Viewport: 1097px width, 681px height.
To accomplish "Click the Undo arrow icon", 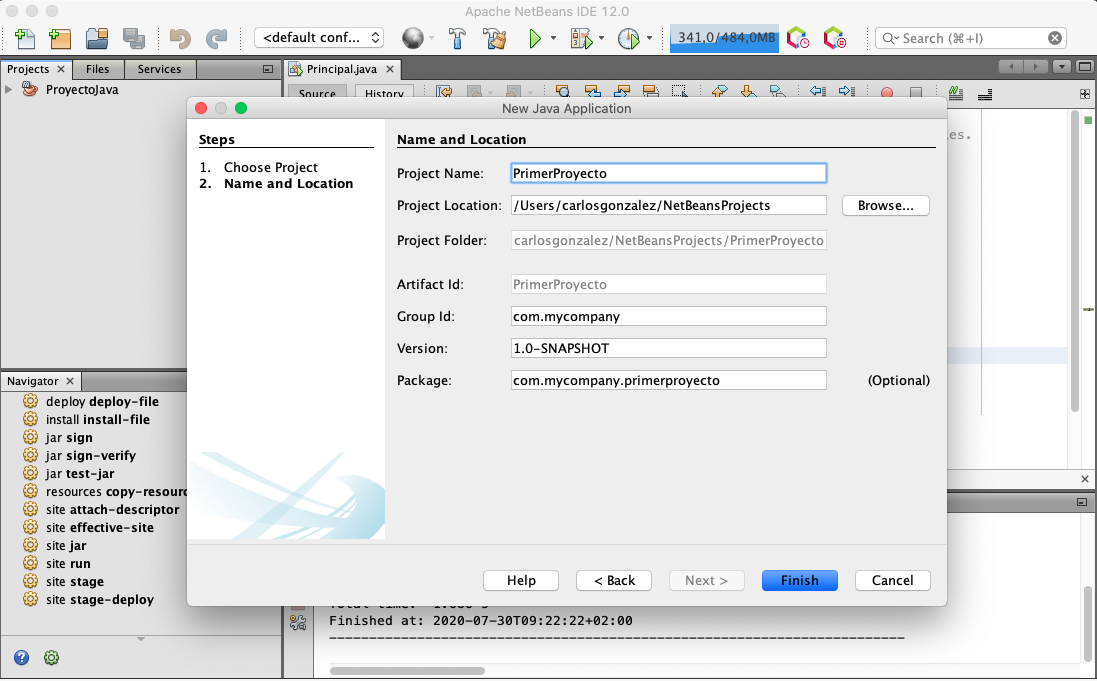I will tap(180, 38).
